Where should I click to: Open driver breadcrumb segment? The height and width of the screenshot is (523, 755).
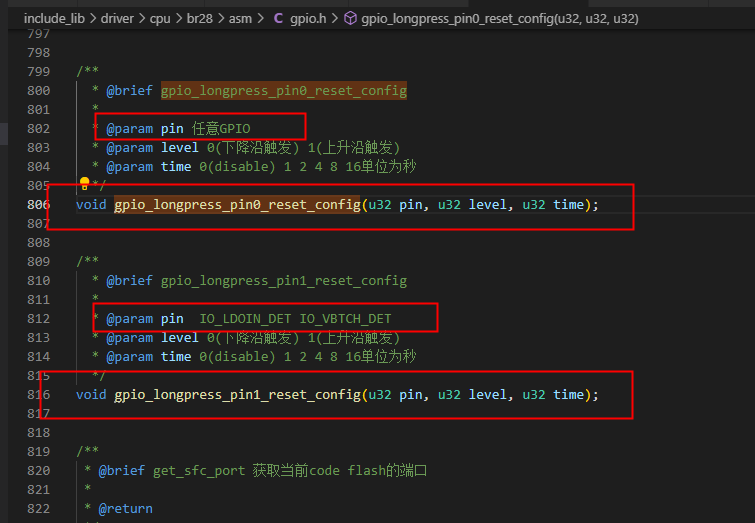point(117,19)
